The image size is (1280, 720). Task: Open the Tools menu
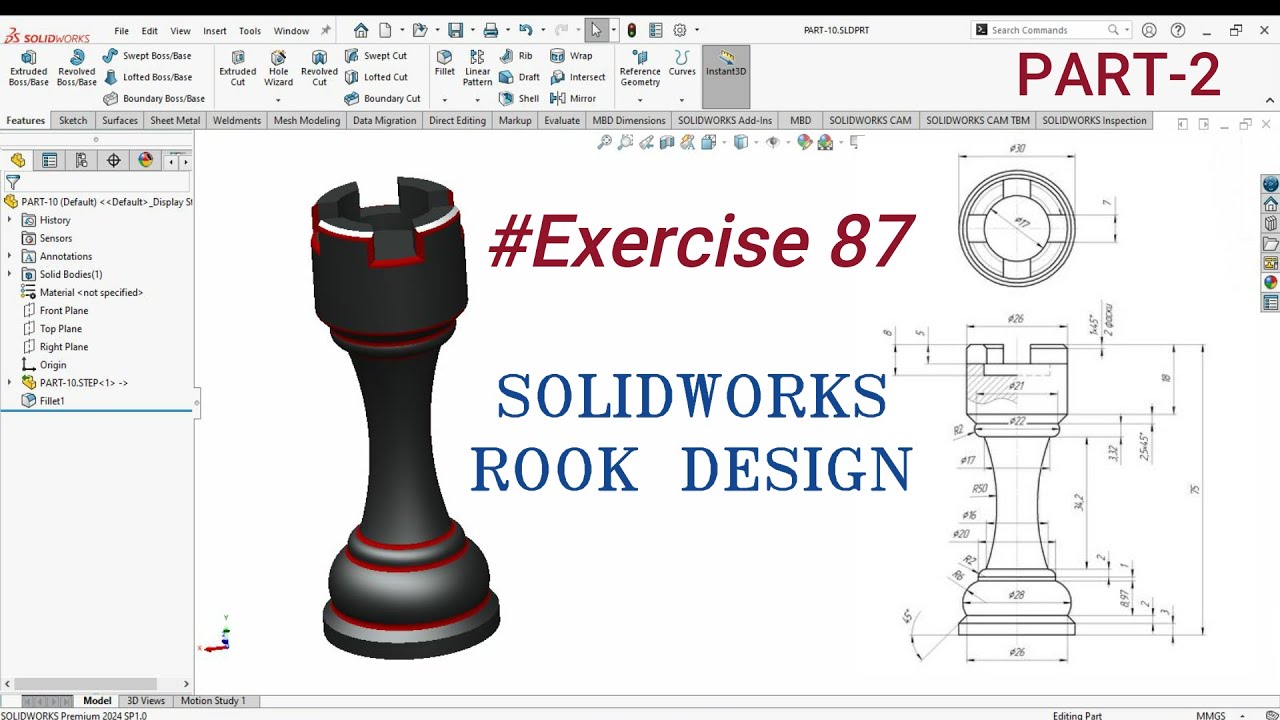pyautogui.click(x=250, y=31)
